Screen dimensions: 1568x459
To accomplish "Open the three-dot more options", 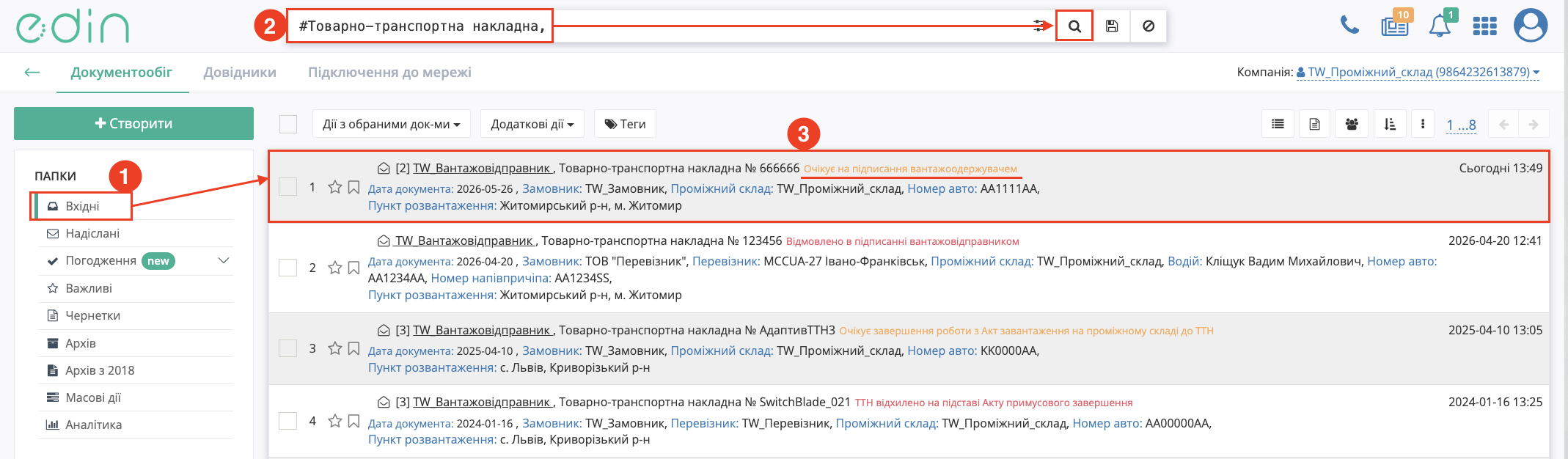I will pos(1423,124).
